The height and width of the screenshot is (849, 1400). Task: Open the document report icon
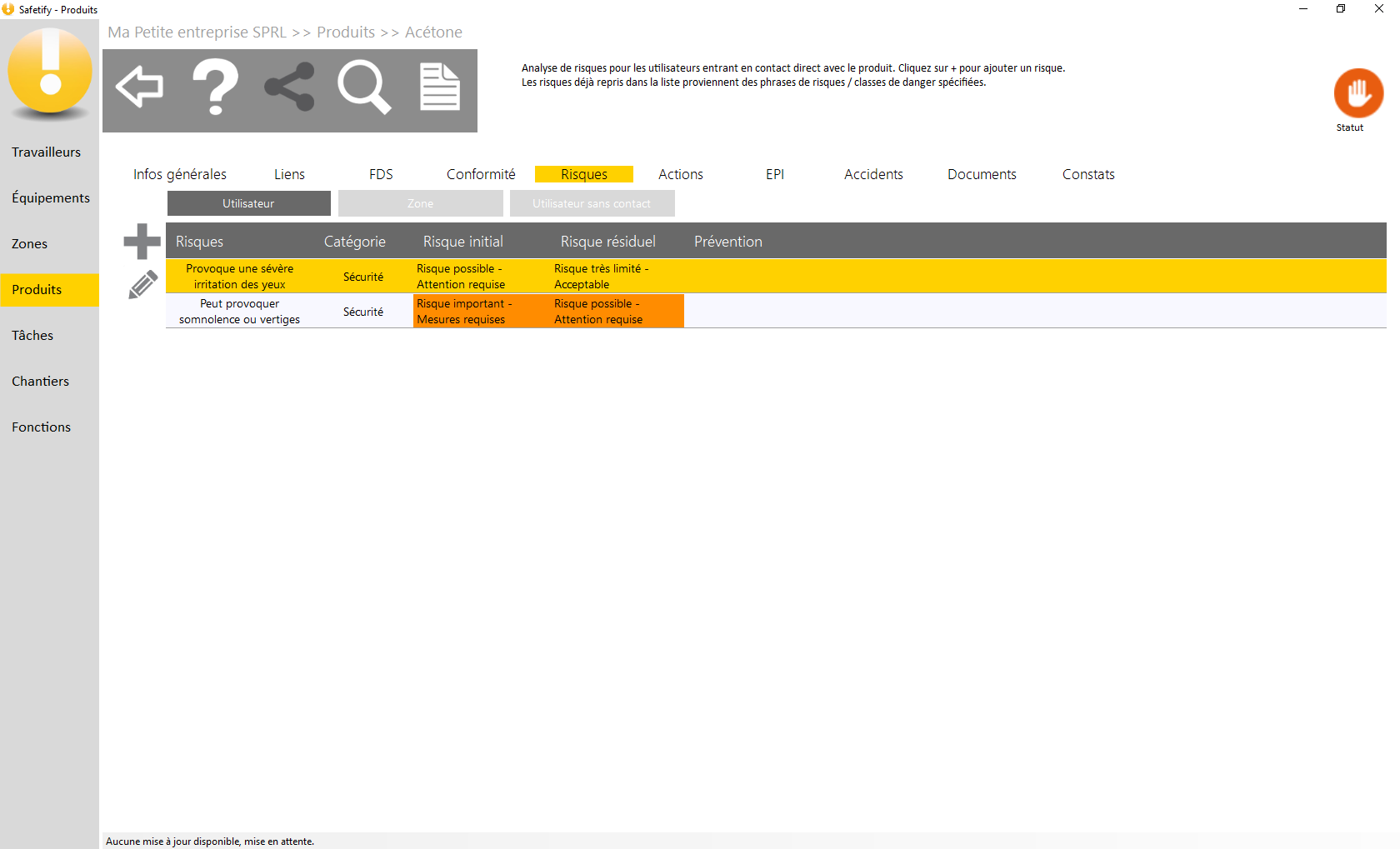point(439,87)
